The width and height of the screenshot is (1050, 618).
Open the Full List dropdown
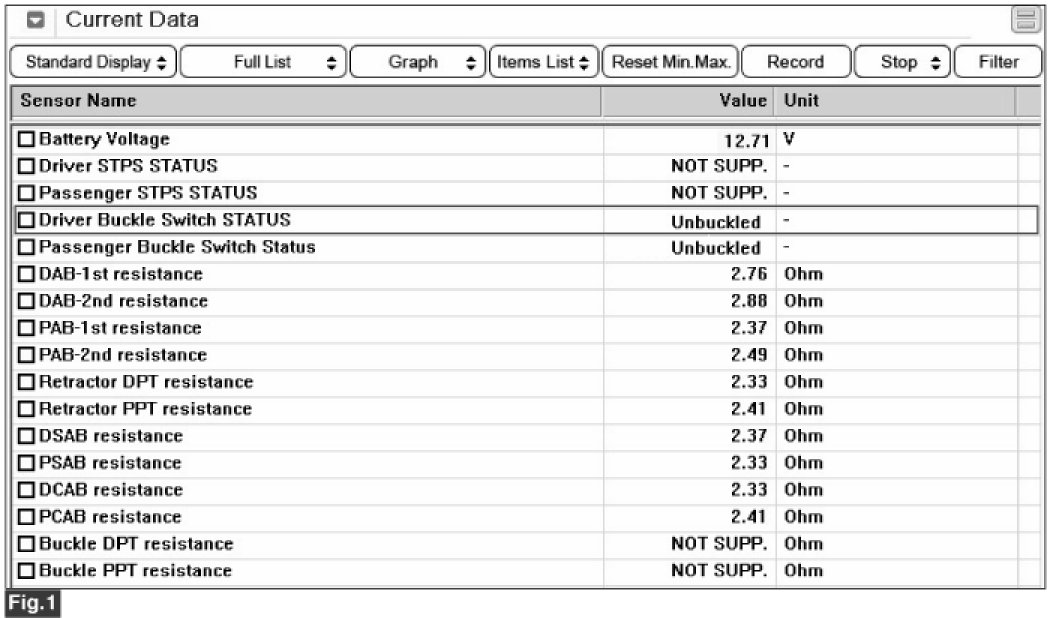[x=263, y=62]
